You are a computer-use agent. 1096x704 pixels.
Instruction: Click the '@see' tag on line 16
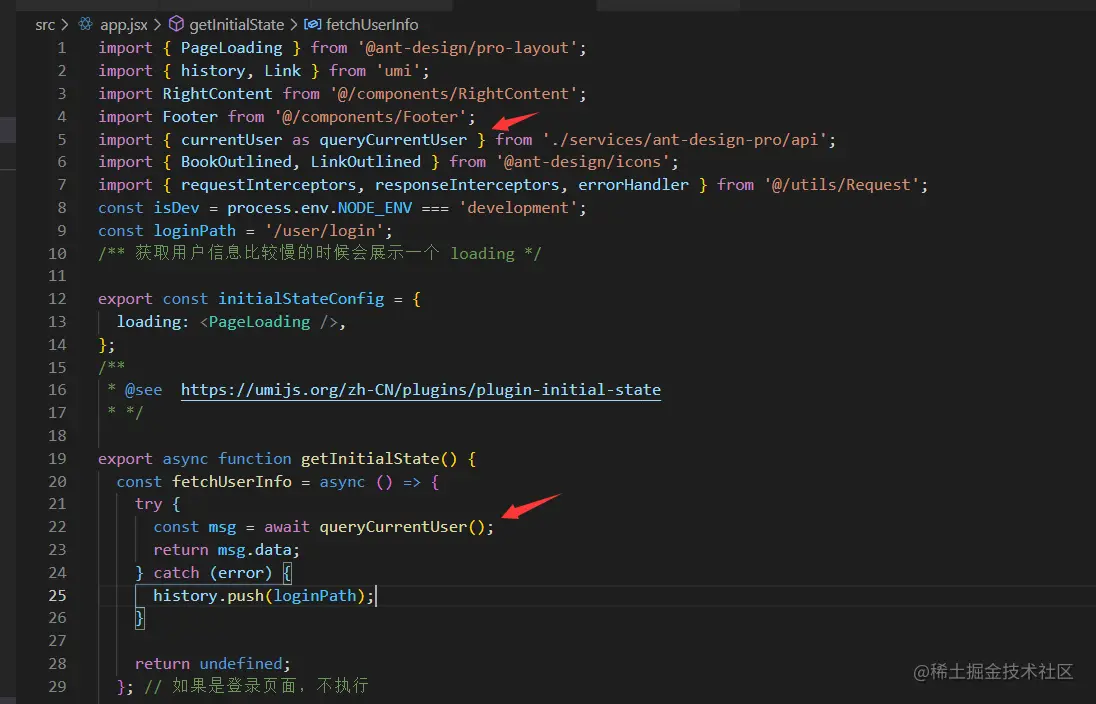[x=143, y=389]
